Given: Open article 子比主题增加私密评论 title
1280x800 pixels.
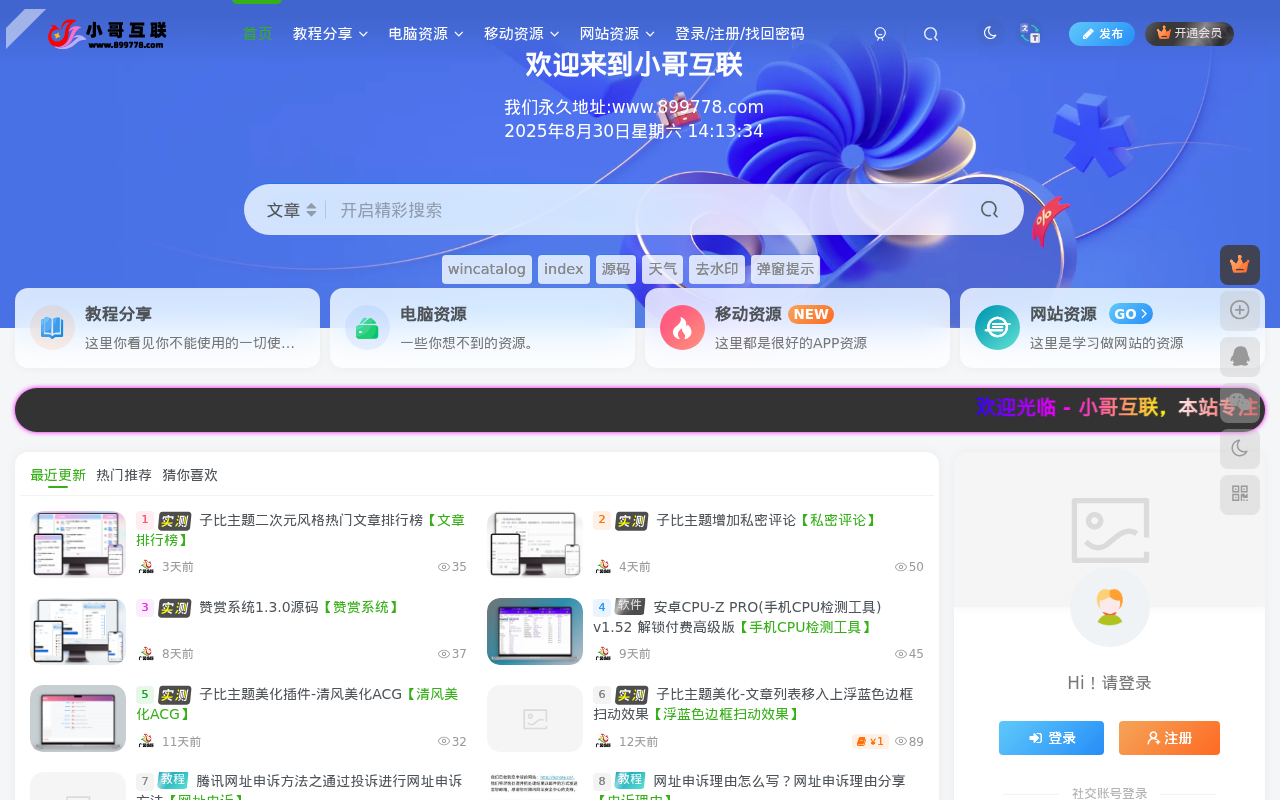Looking at the screenshot, I should [768, 520].
